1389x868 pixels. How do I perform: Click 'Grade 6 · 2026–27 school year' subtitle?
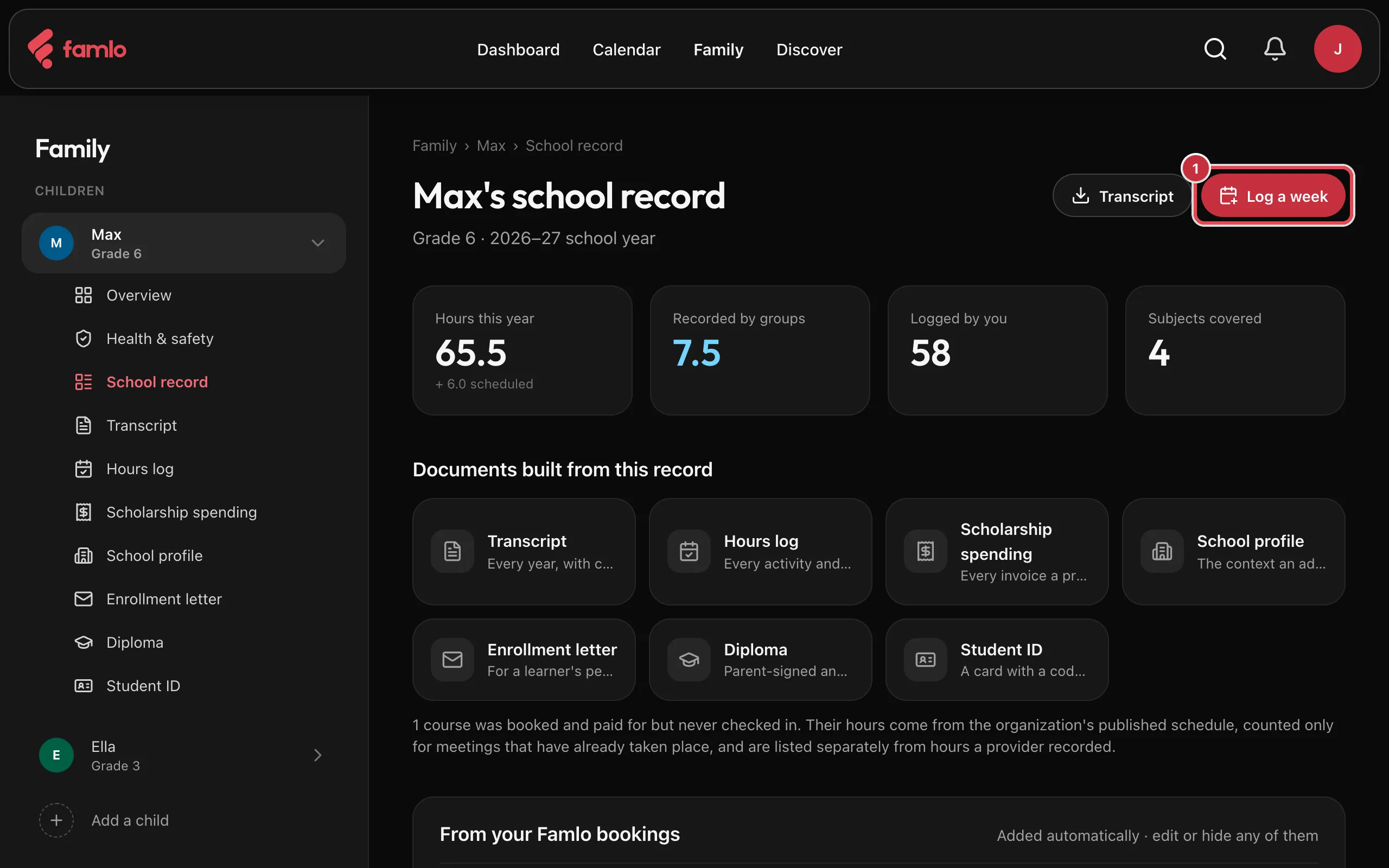point(533,238)
